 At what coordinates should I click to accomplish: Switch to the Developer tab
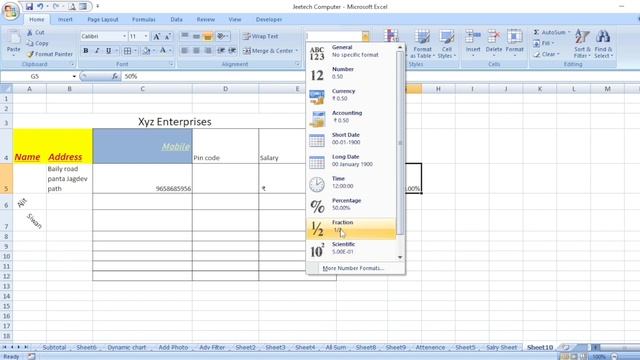click(269, 20)
